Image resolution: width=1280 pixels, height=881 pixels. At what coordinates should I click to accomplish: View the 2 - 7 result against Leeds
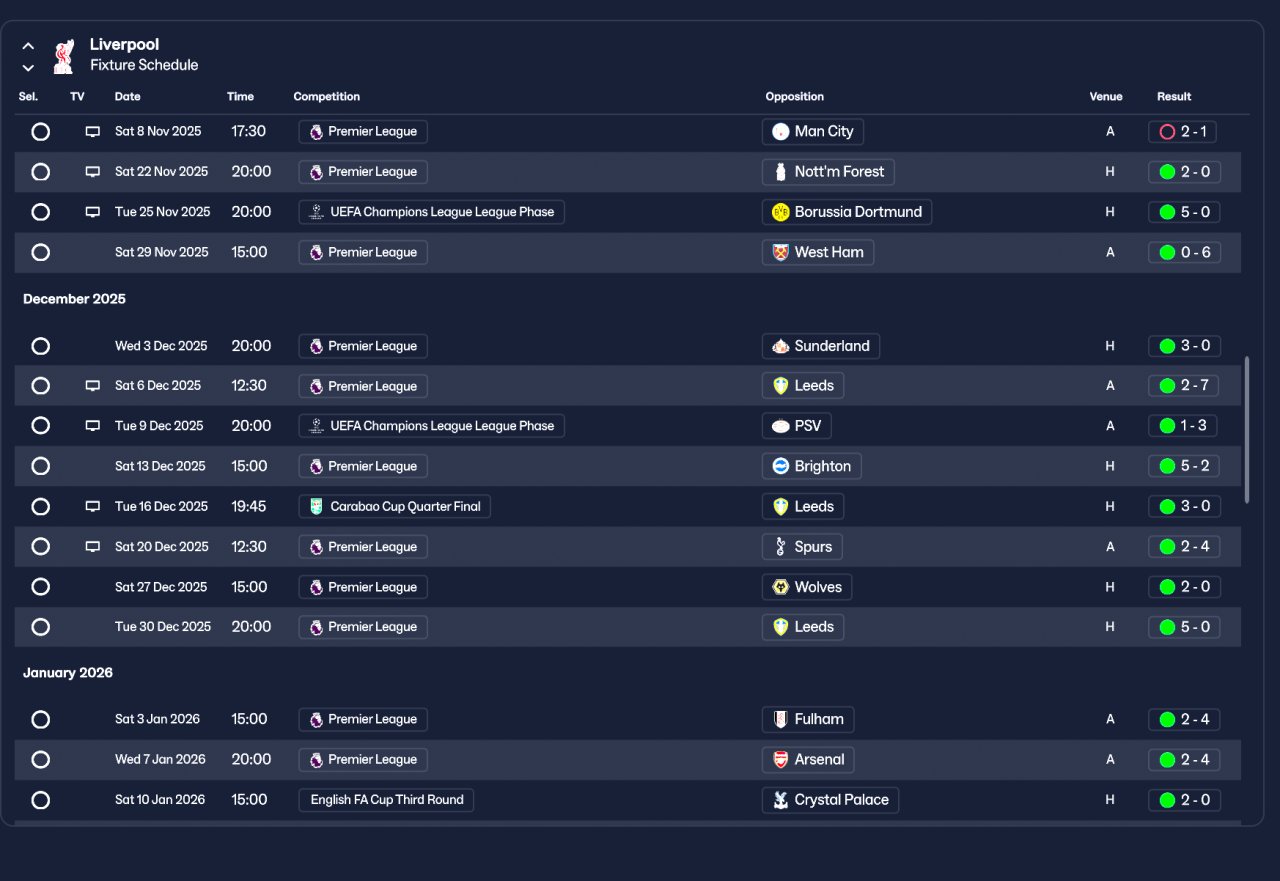coord(1184,386)
